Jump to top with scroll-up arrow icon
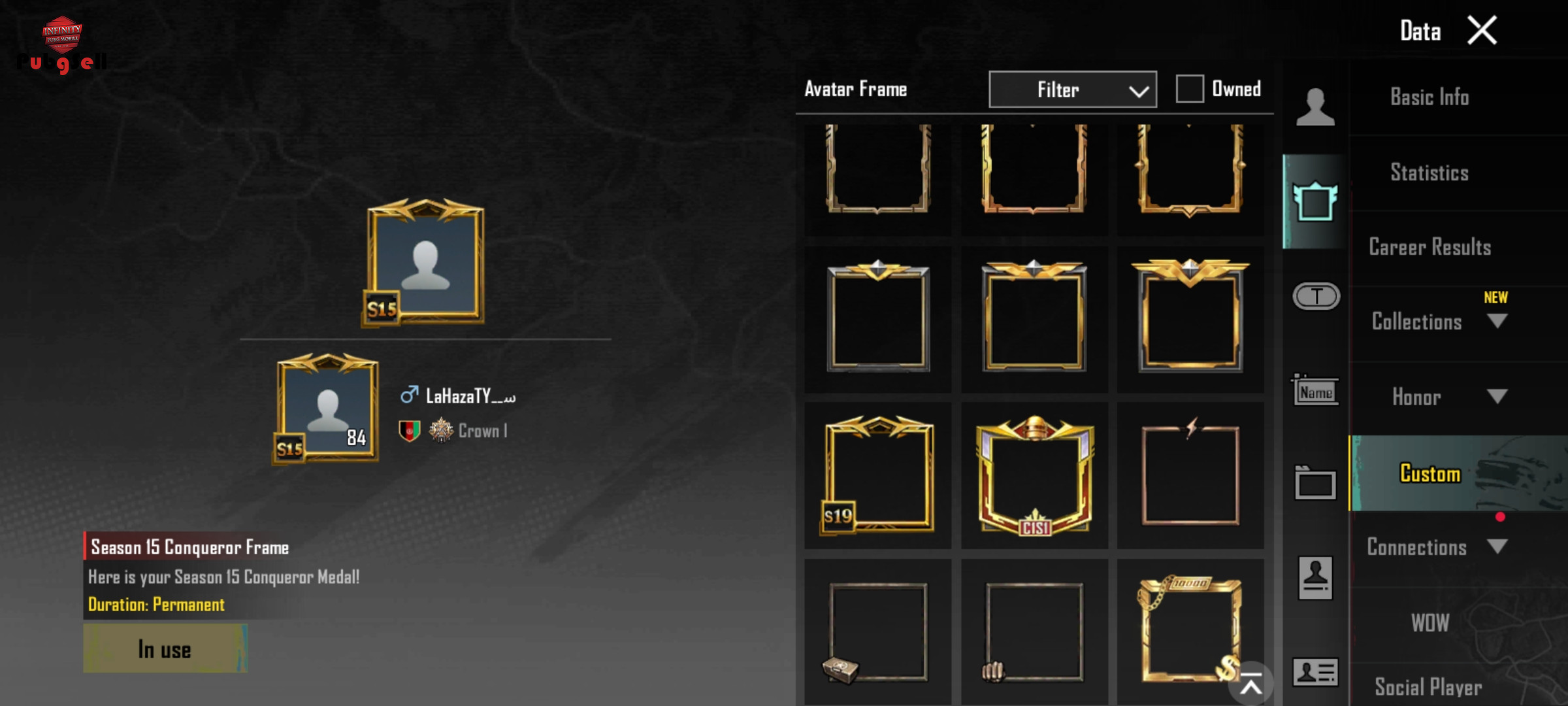The height and width of the screenshot is (706, 1568). pos(1250,684)
